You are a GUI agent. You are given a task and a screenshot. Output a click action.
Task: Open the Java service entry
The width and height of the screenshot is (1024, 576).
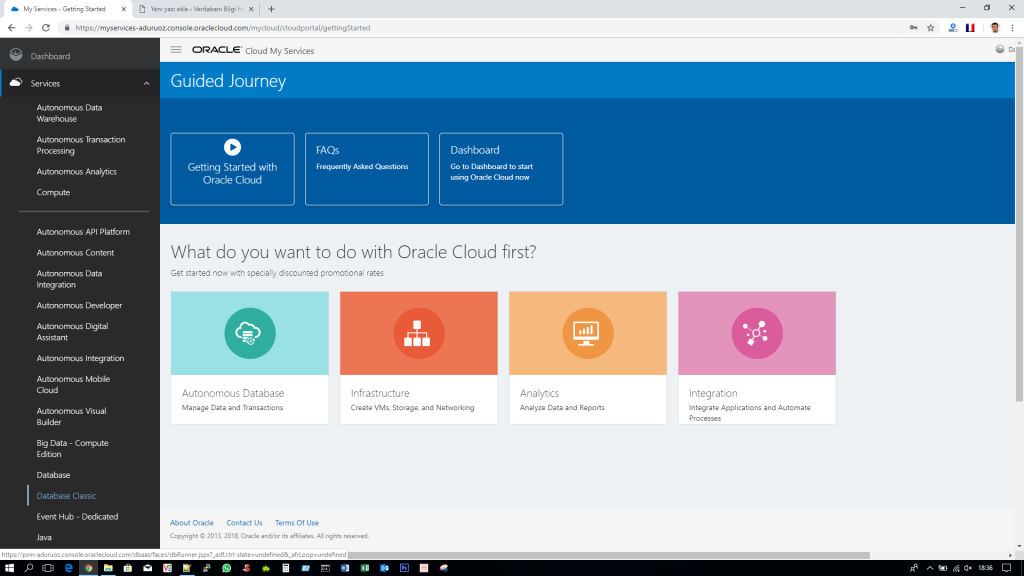(44, 538)
